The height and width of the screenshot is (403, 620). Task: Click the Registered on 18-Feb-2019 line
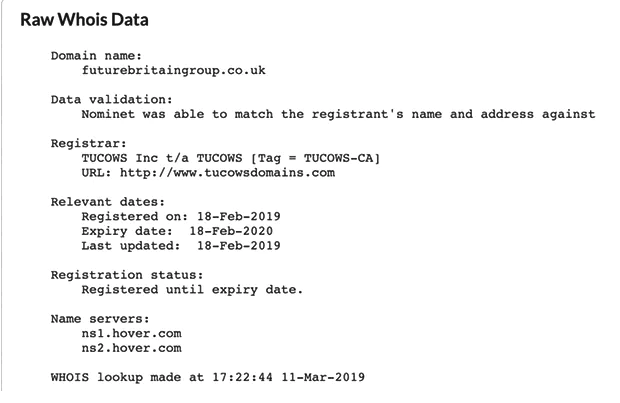[181, 217]
